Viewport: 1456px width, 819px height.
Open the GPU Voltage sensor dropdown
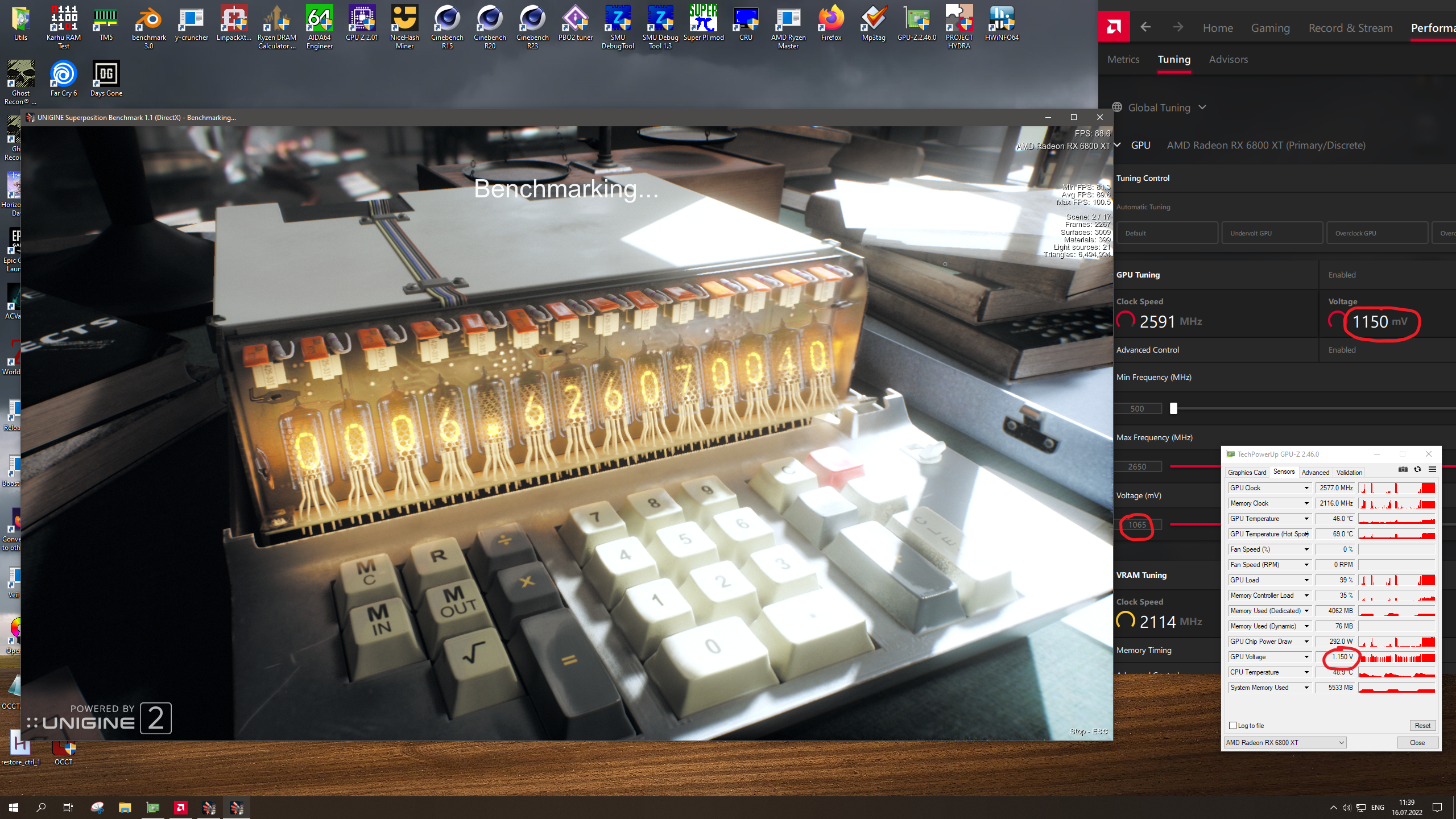(x=1306, y=657)
